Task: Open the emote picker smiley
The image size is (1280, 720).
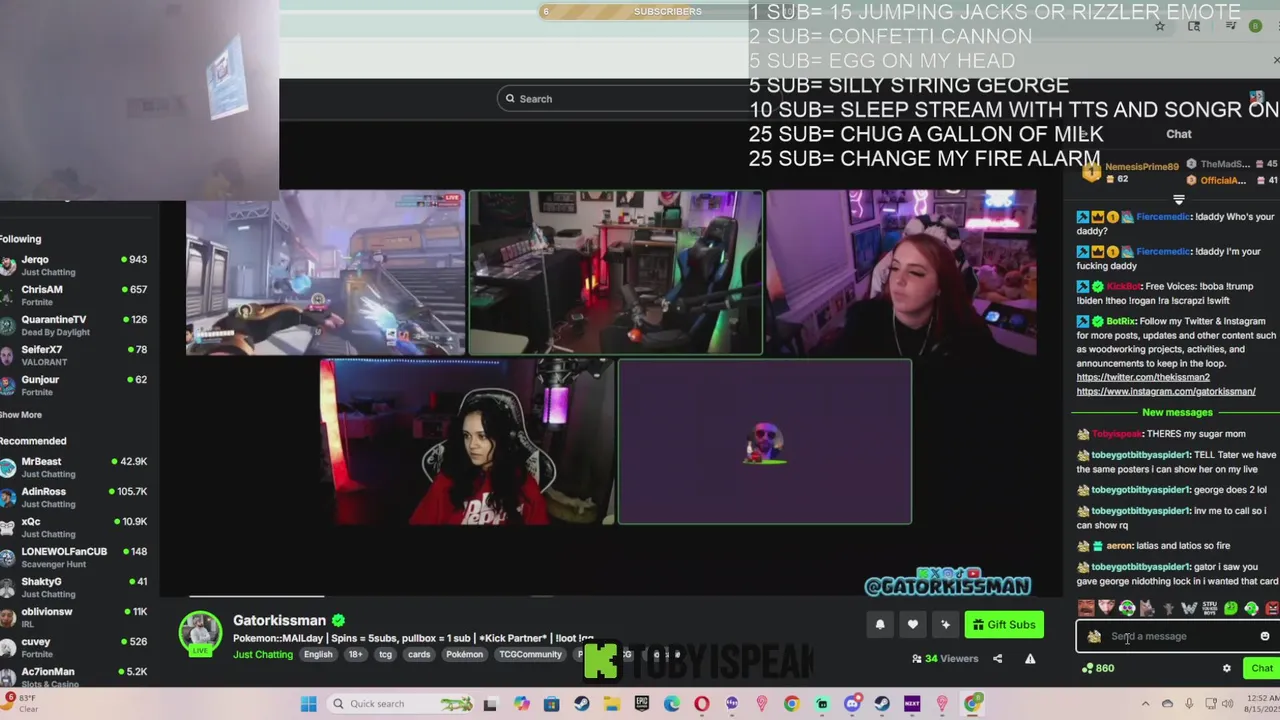Action: coord(1265,636)
